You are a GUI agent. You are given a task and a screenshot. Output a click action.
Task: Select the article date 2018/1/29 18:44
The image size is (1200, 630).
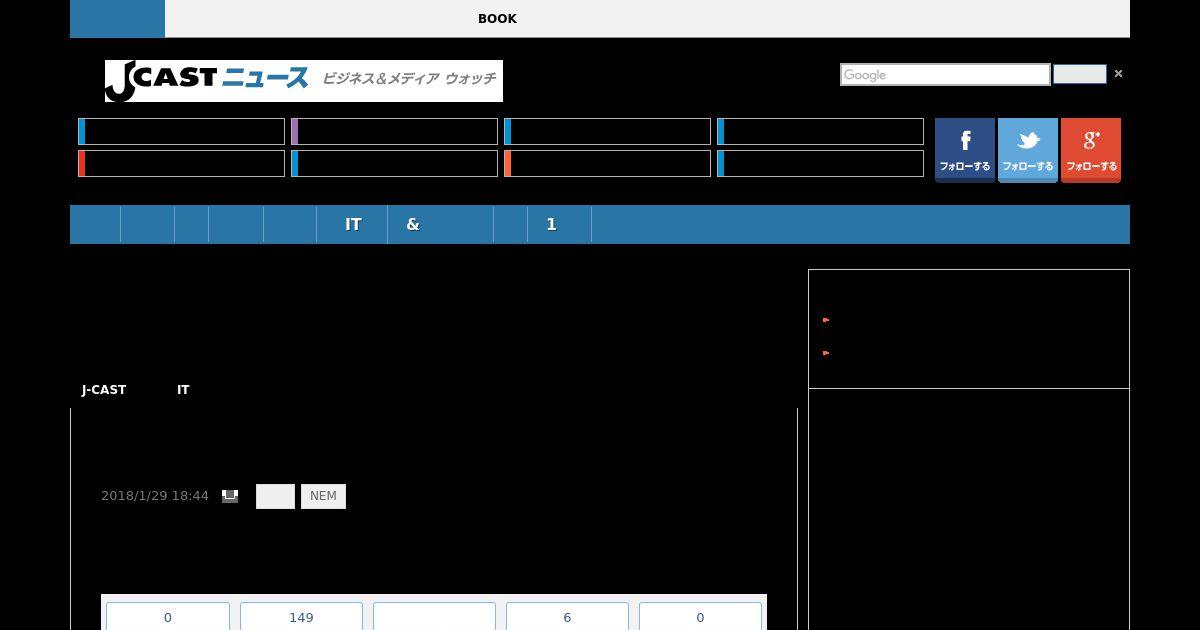155,496
